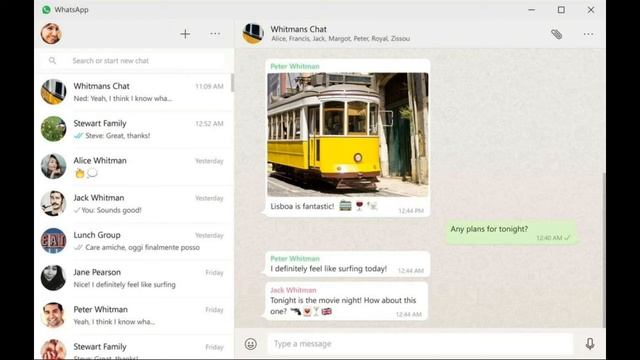Attach a file with the paperclip icon
Viewport: 640px width, 360px height.
(x=556, y=34)
